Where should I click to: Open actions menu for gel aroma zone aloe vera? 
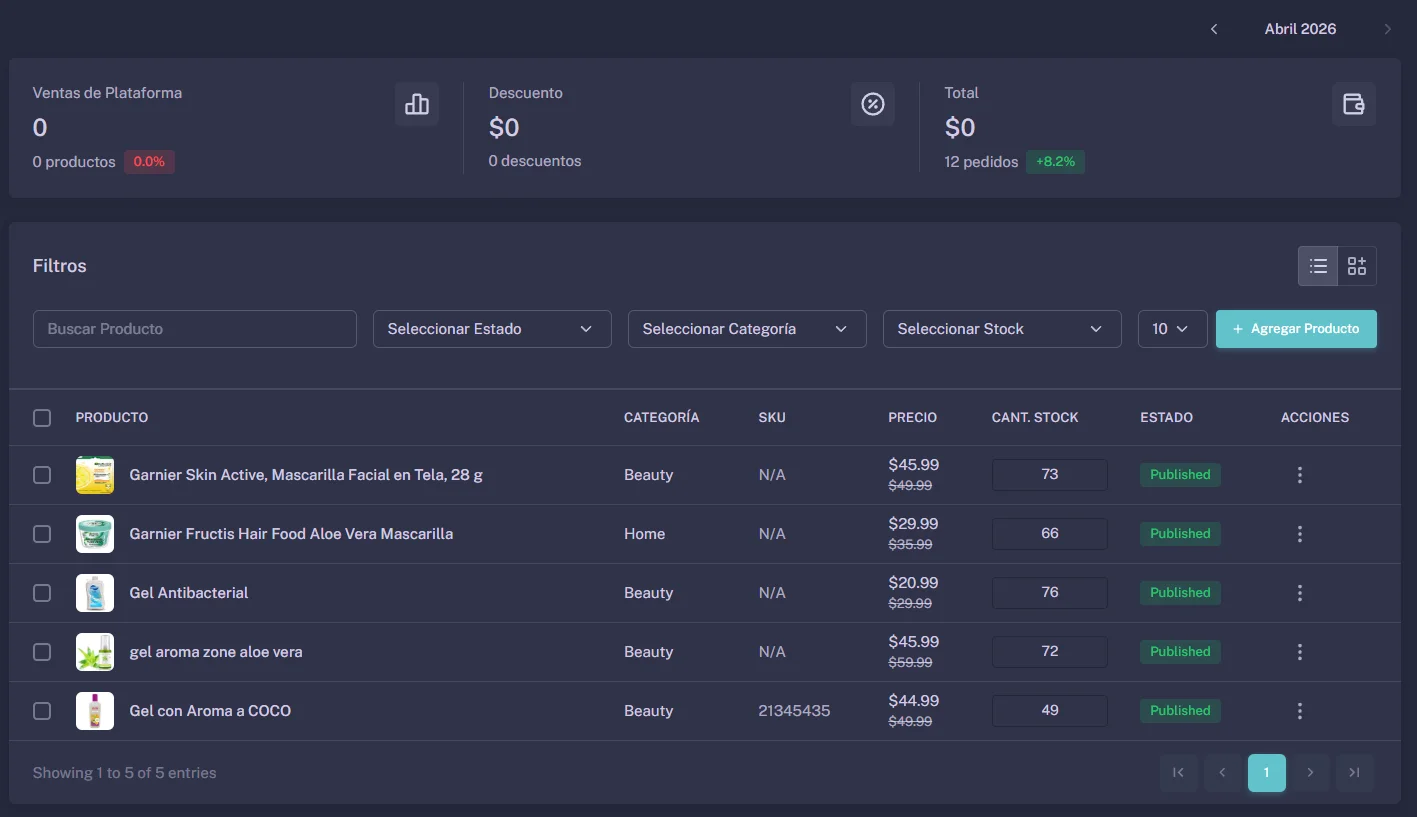tap(1300, 652)
